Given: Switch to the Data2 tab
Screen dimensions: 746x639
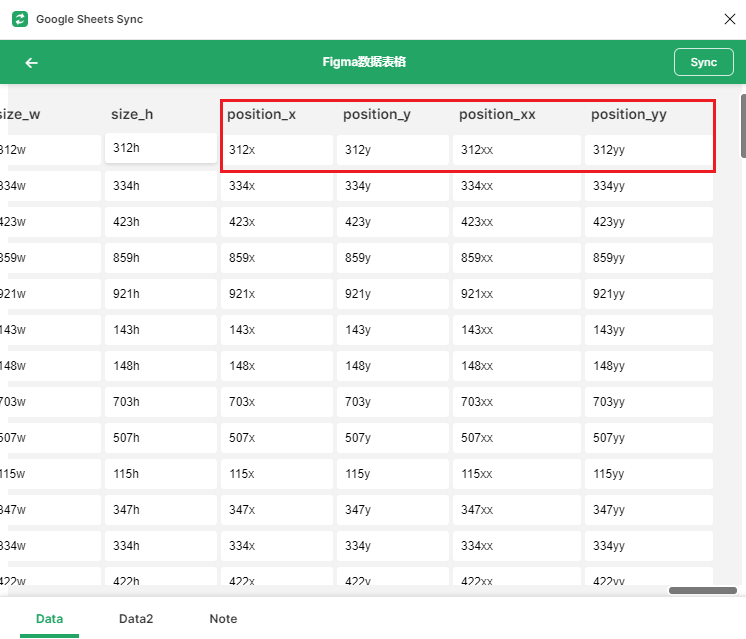Looking at the screenshot, I should pos(136,619).
